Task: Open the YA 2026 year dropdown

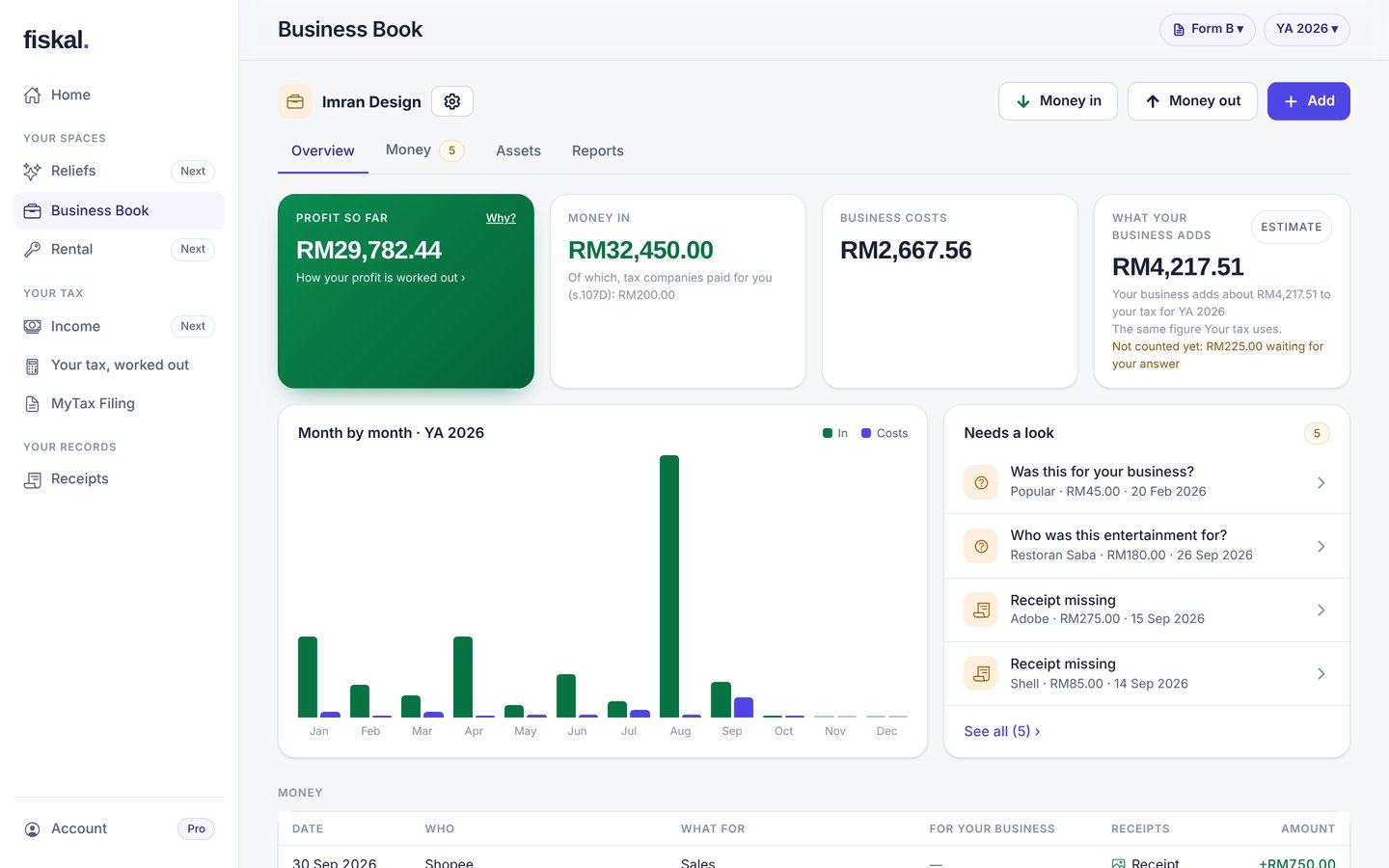Action: click(1307, 29)
